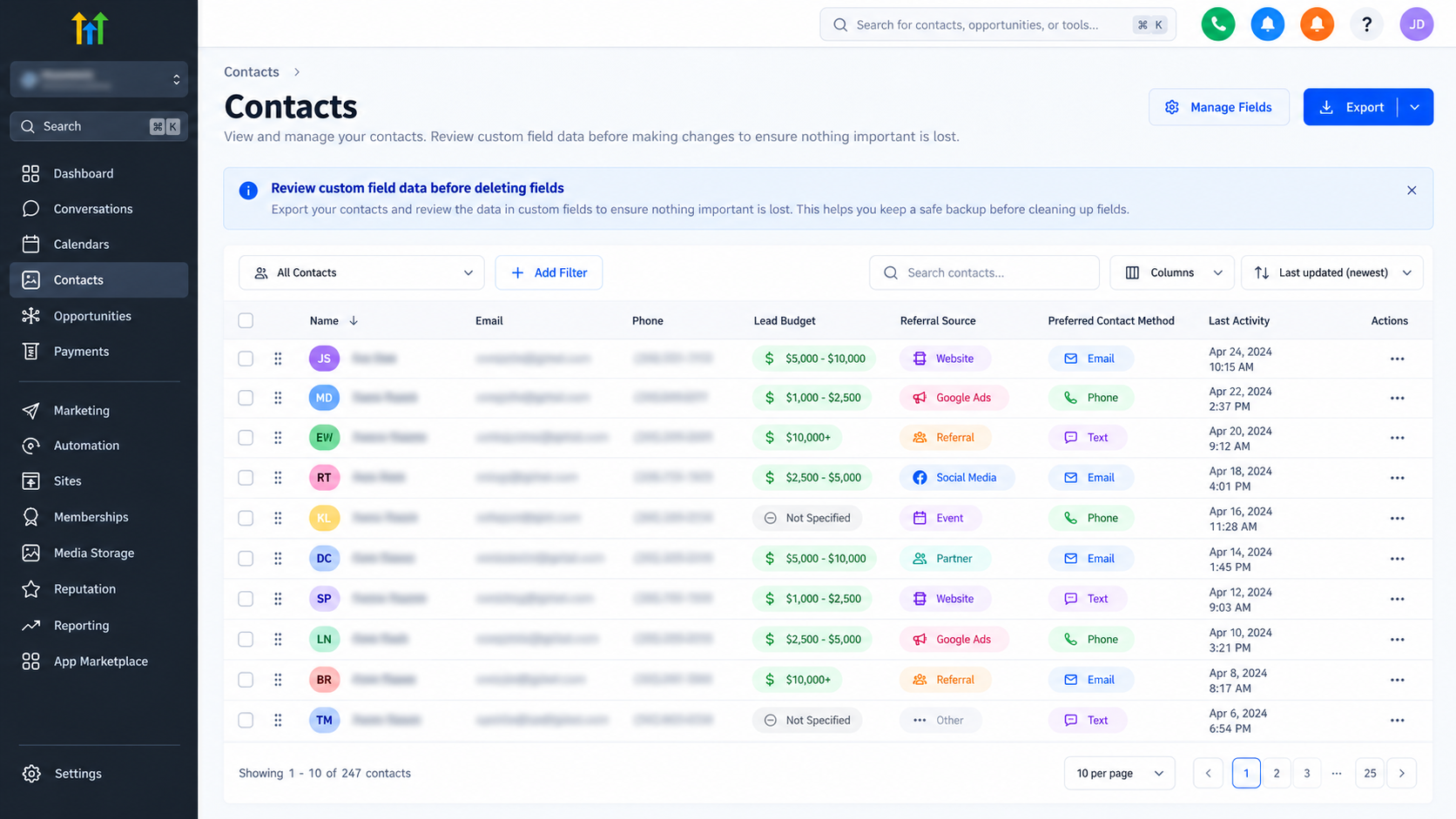The width and height of the screenshot is (1456, 819).
Task: Click the DC contact avatar
Action: [324, 558]
